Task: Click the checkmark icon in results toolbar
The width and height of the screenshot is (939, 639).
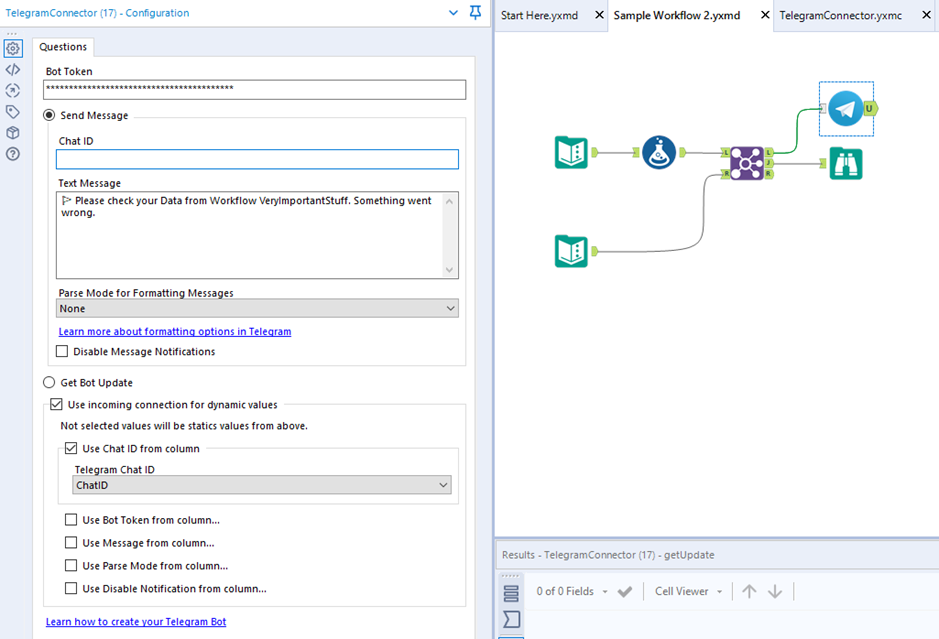Action: click(x=625, y=592)
